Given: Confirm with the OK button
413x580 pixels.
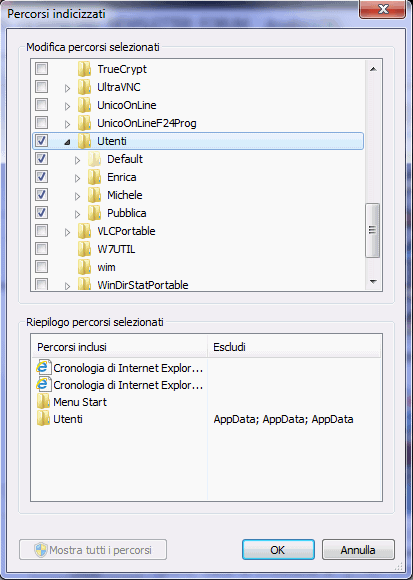Looking at the screenshot, I should [278, 550].
